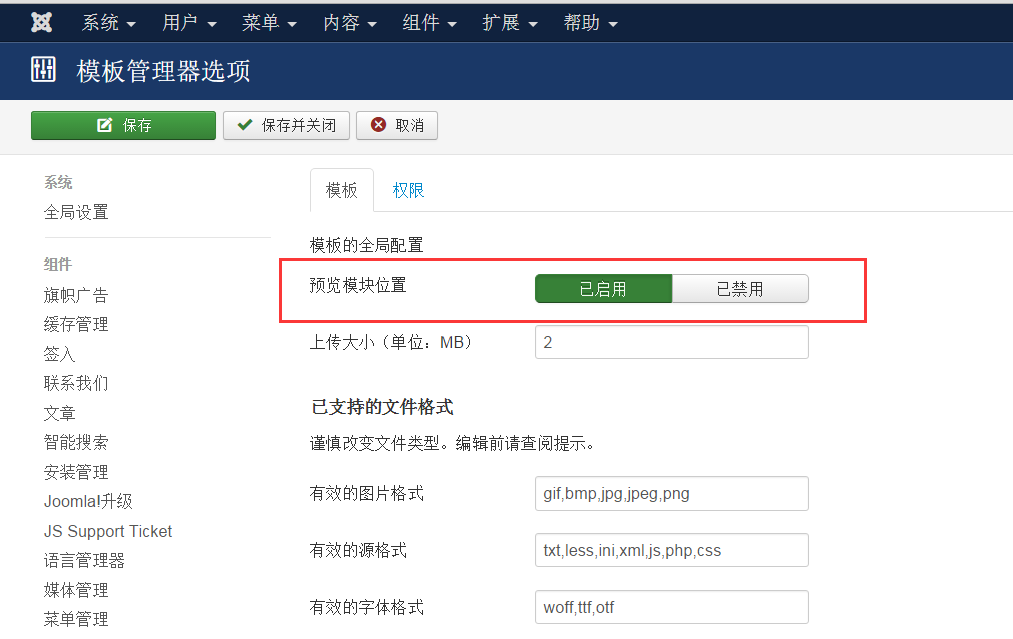Enable 预览模块位置 with the 已启用 toggle

point(605,288)
